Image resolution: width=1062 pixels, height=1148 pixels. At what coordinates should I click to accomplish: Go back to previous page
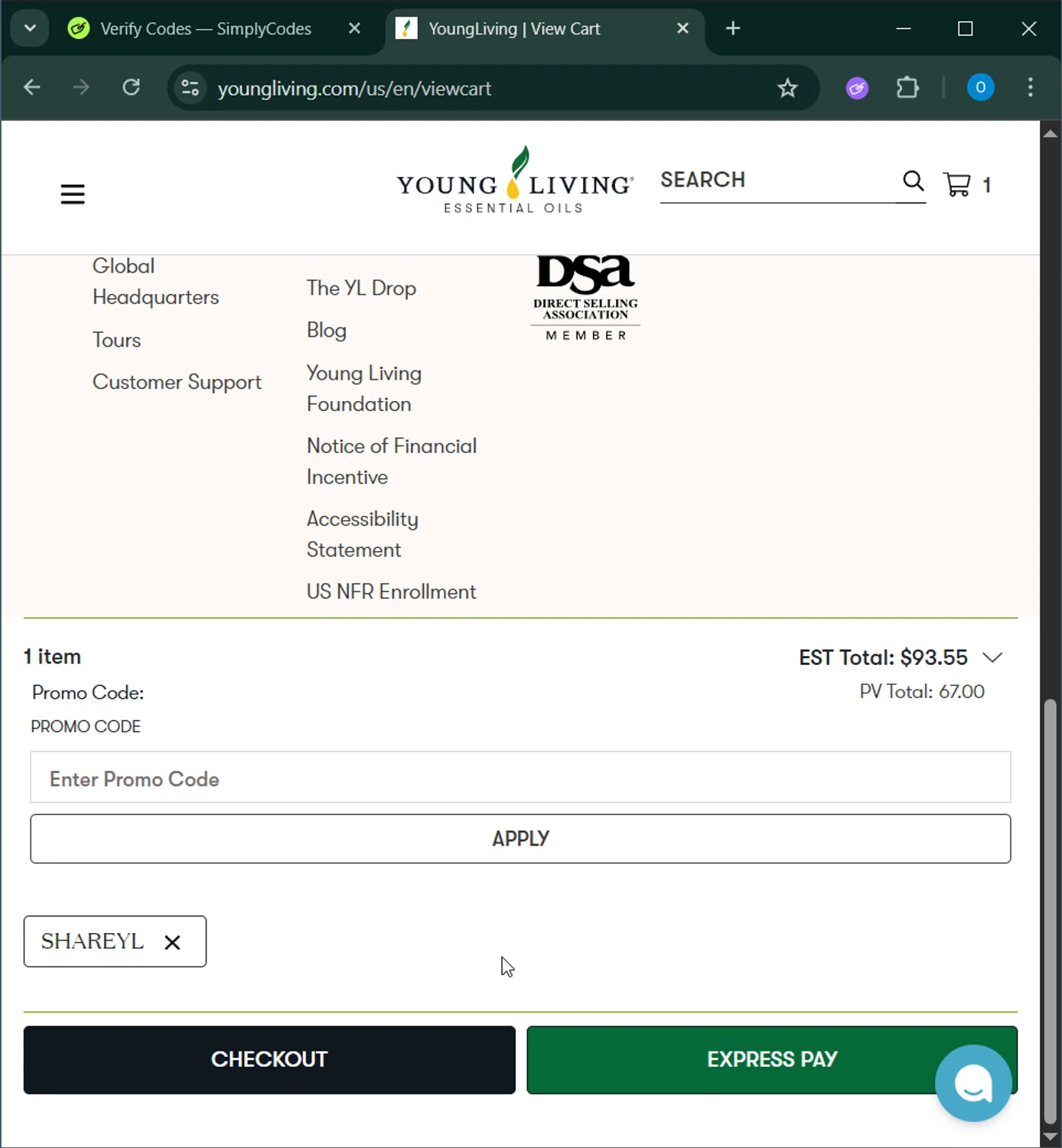point(32,88)
